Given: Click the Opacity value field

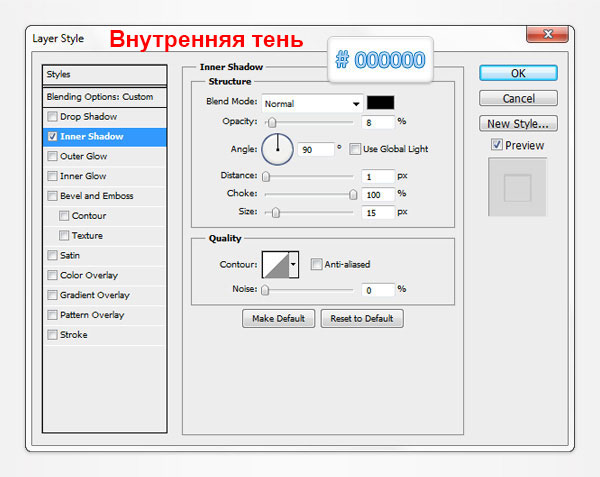Looking at the screenshot, I should [x=378, y=122].
